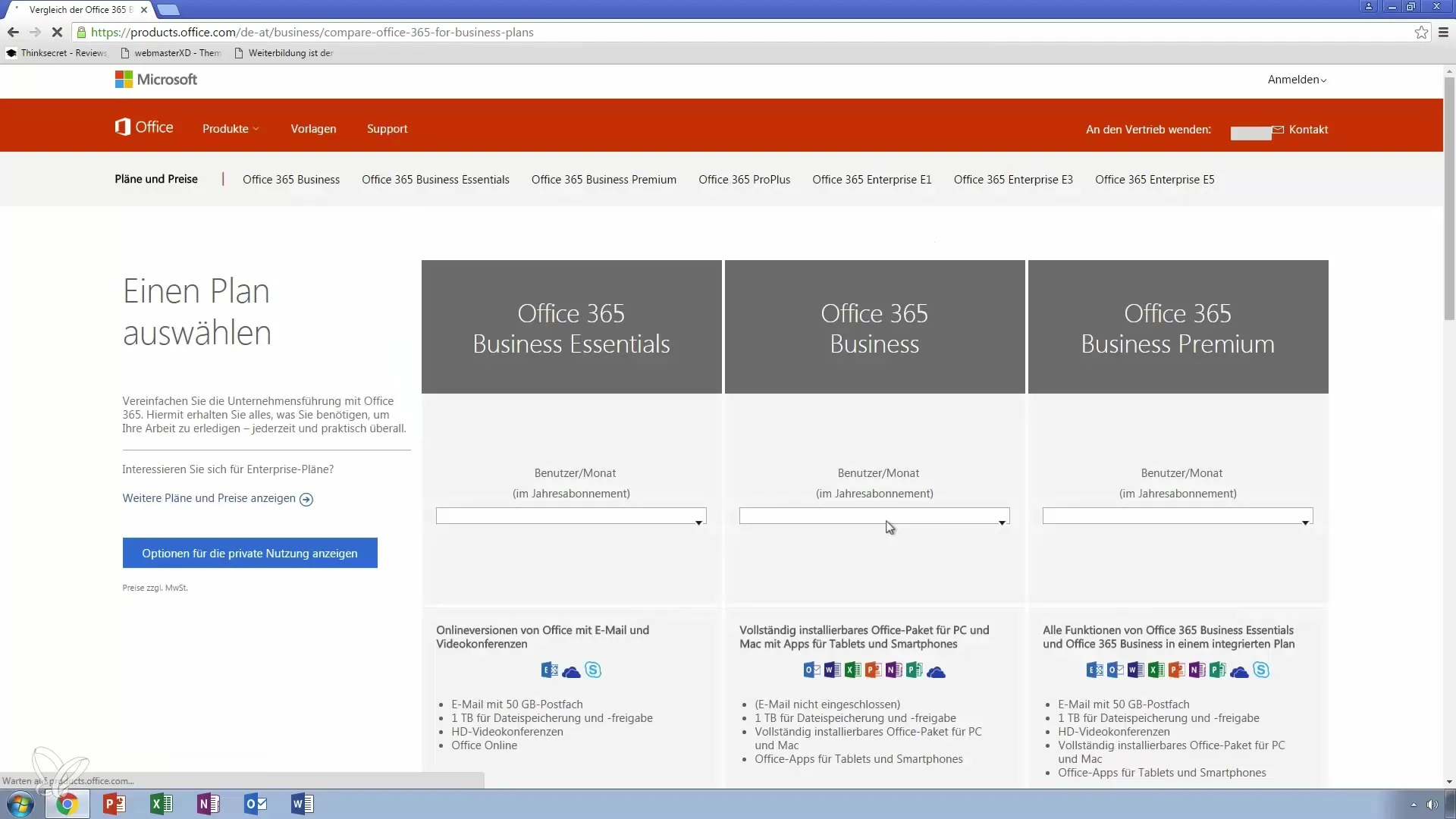Select Office 365 Business Essentials in the plan navigation
1456x819 pixels.
(x=435, y=180)
